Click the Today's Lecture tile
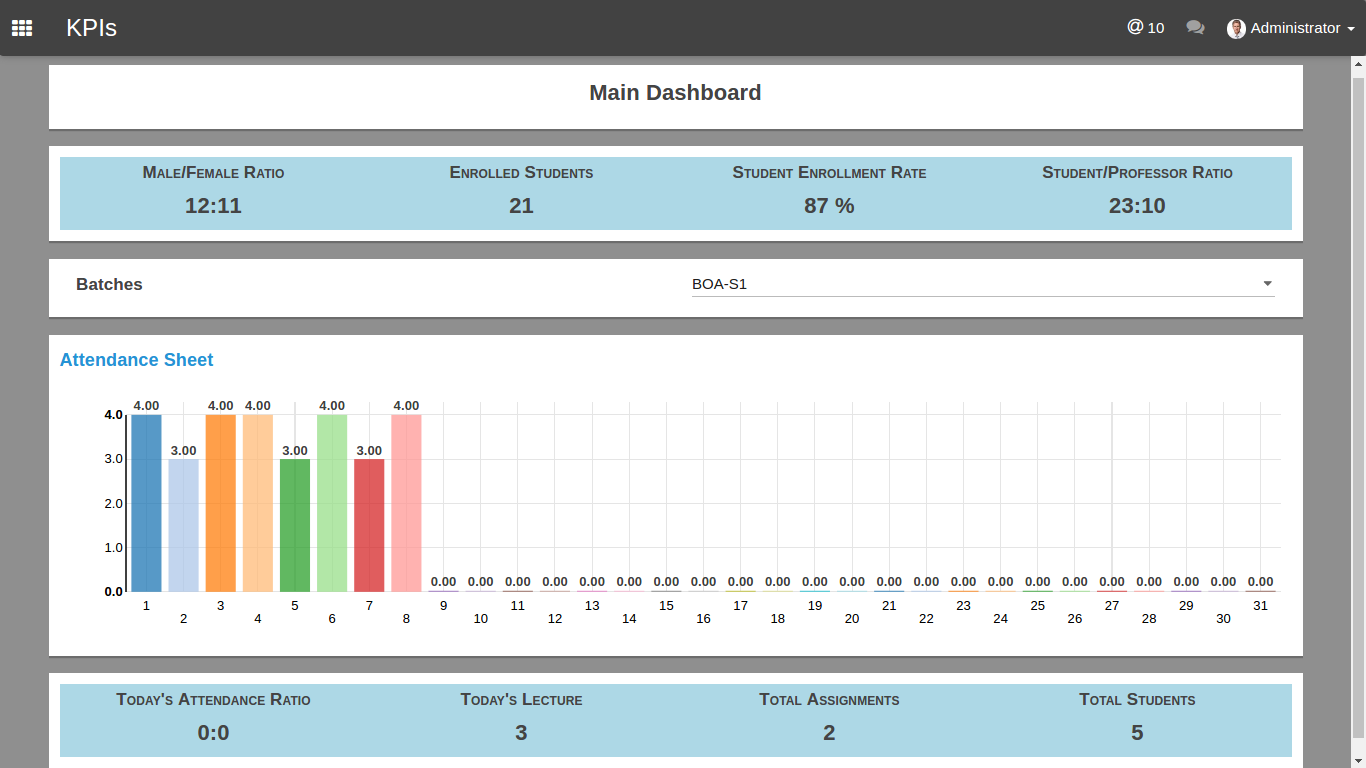The height and width of the screenshot is (768, 1366). (x=521, y=720)
